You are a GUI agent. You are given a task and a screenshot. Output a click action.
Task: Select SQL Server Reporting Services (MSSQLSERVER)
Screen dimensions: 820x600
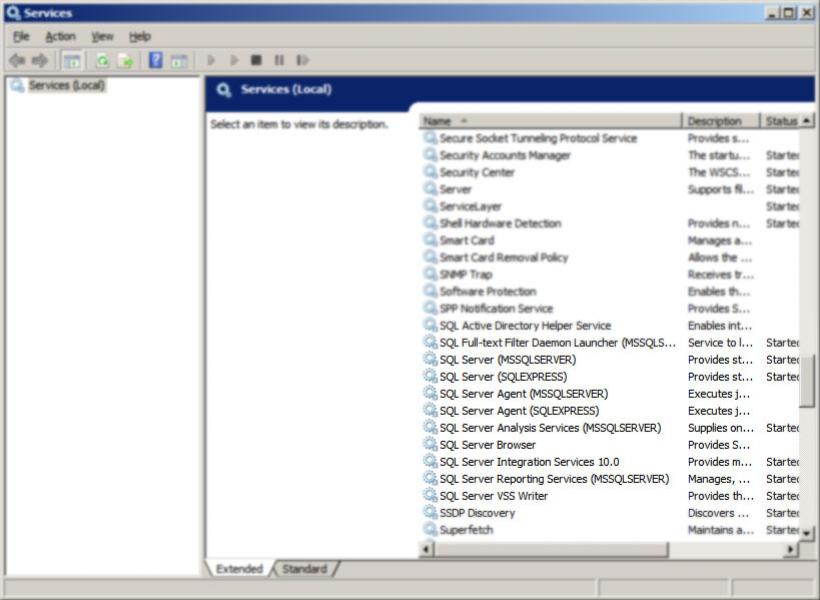[554, 479]
